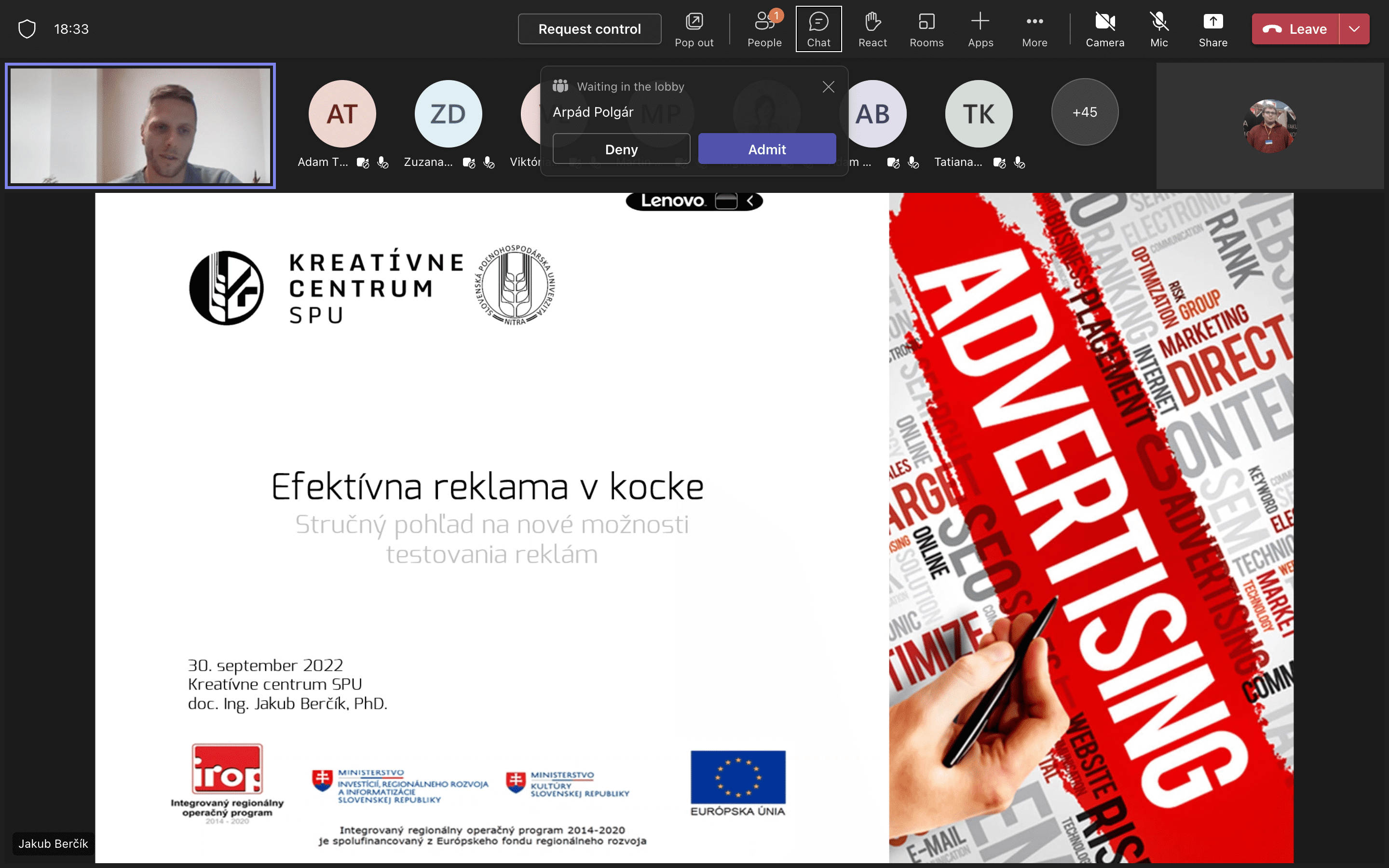Open the More options menu
This screenshot has height=868, width=1389.
tap(1035, 29)
